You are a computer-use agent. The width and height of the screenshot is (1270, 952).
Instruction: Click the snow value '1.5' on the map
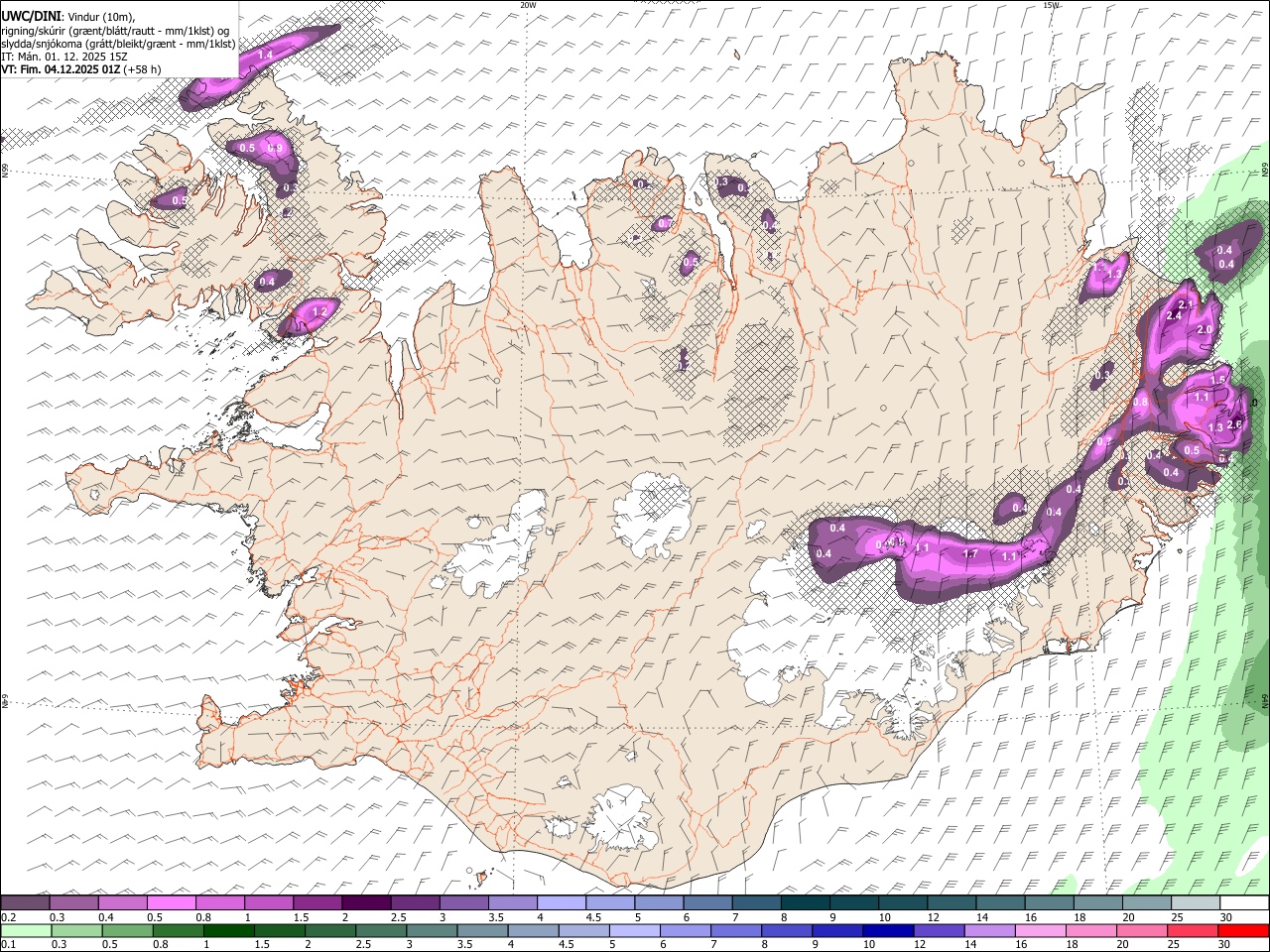point(1218,380)
